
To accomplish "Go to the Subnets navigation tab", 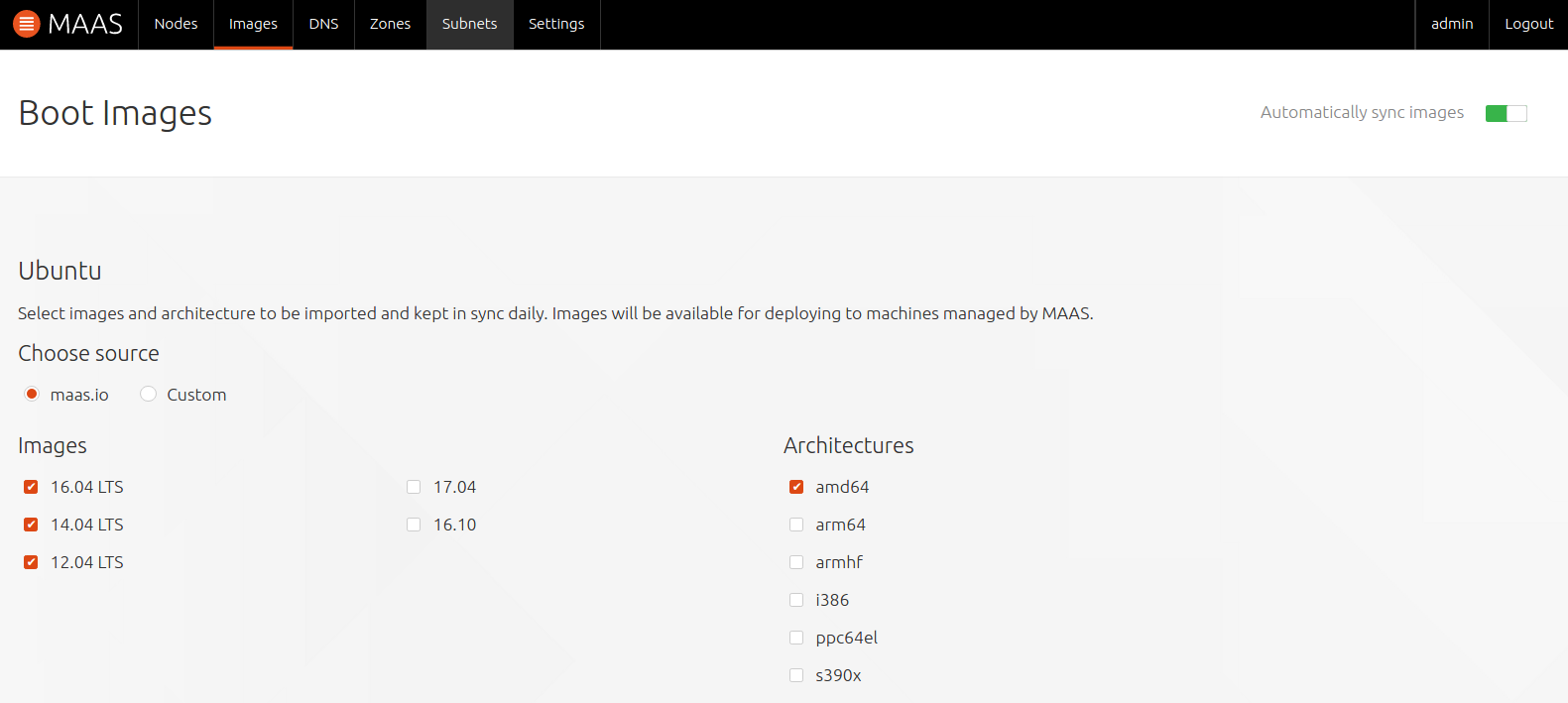I will (x=469, y=24).
